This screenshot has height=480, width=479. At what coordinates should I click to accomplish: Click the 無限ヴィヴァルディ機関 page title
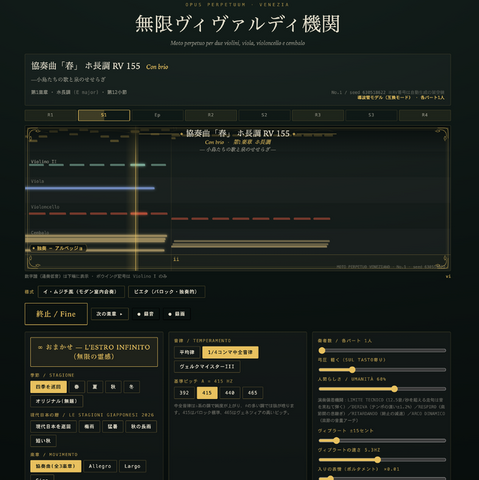pos(237,24)
